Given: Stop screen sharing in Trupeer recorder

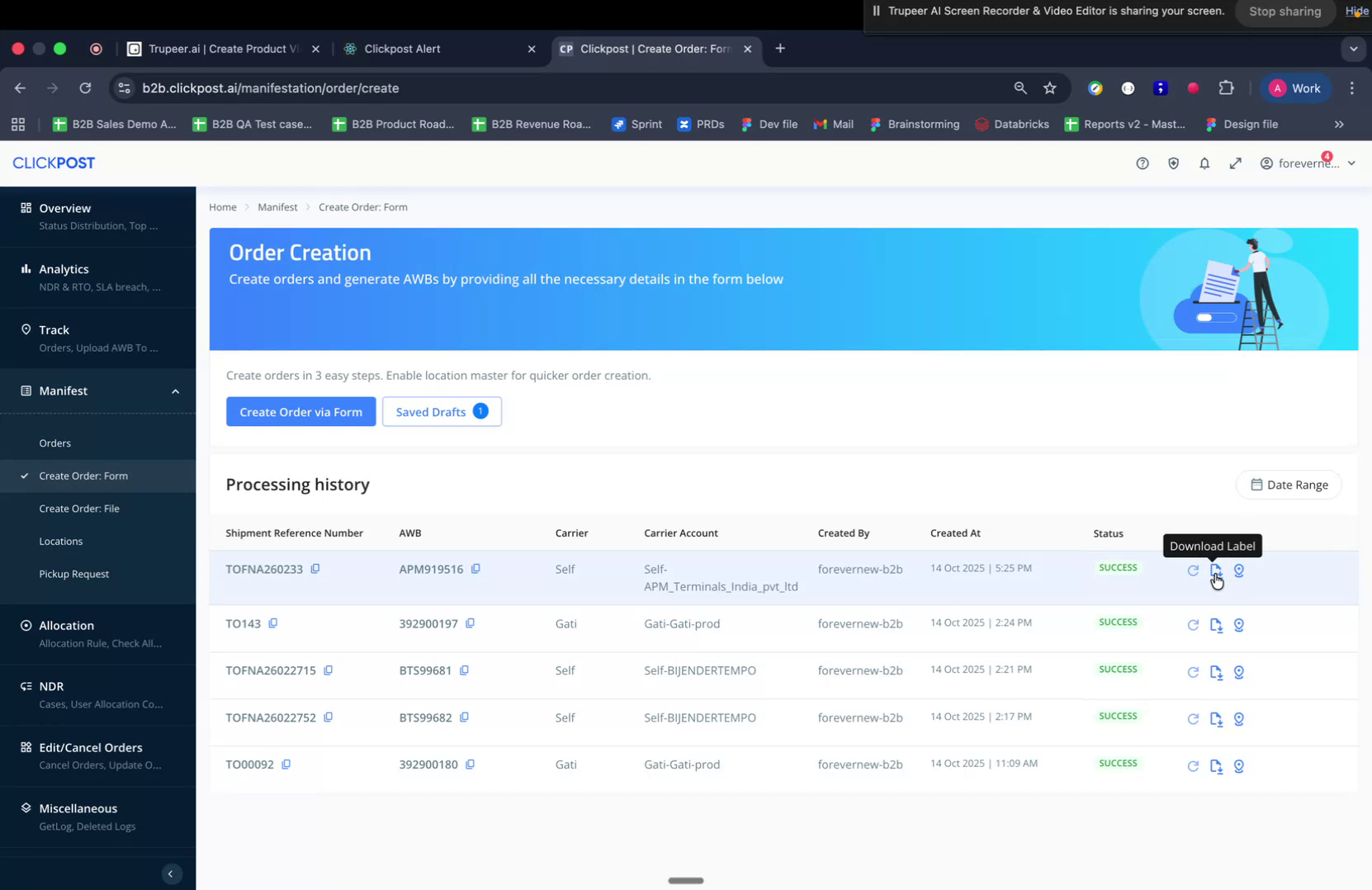Looking at the screenshot, I should (x=1284, y=12).
